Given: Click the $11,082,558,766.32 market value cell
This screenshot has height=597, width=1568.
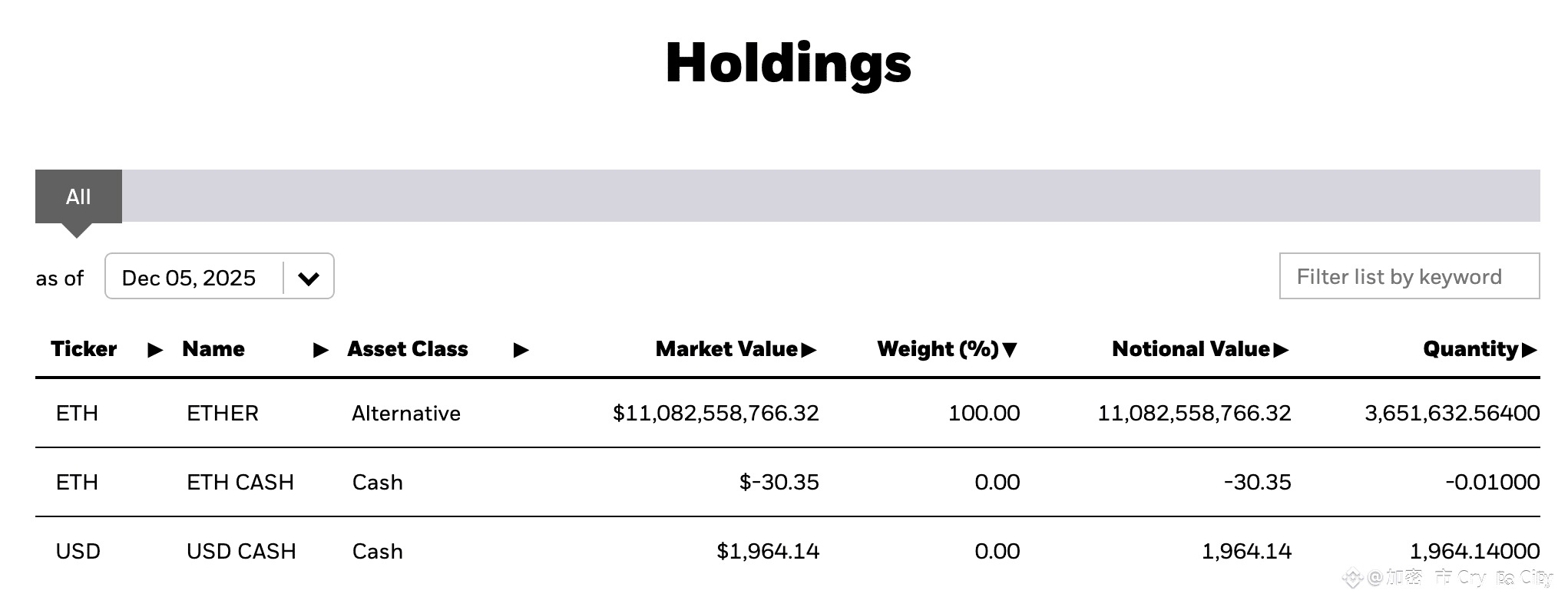Looking at the screenshot, I should 716,414.
